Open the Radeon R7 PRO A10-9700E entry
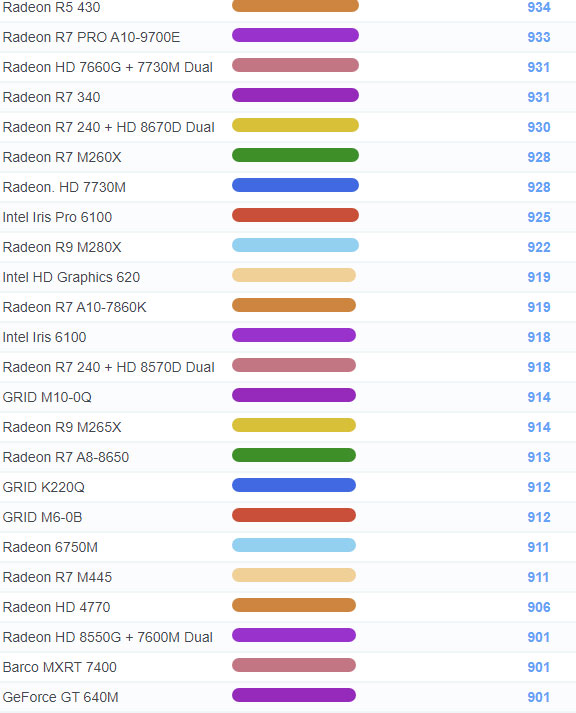This screenshot has width=576, height=713. click(91, 37)
